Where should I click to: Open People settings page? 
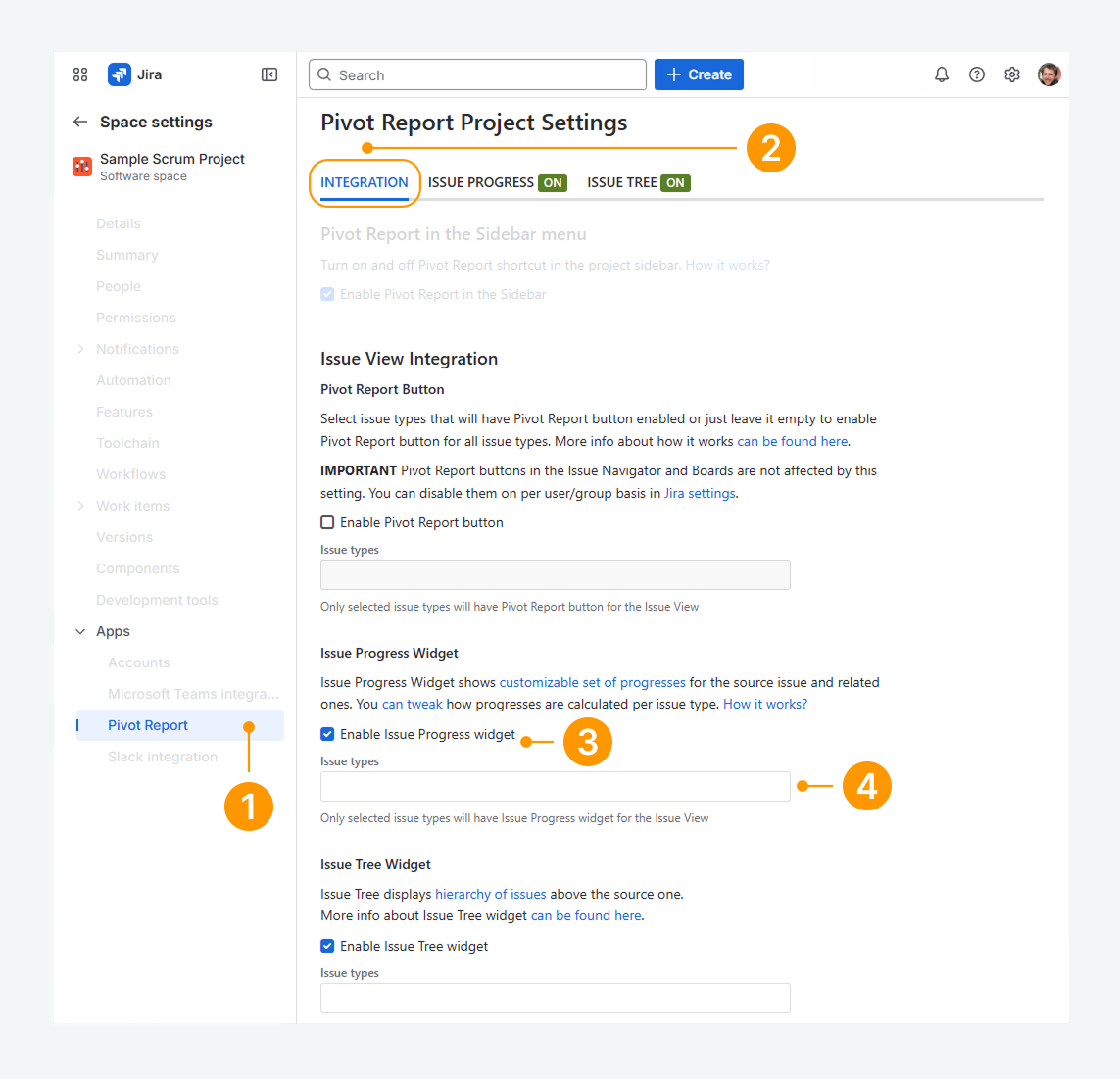pos(119,286)
